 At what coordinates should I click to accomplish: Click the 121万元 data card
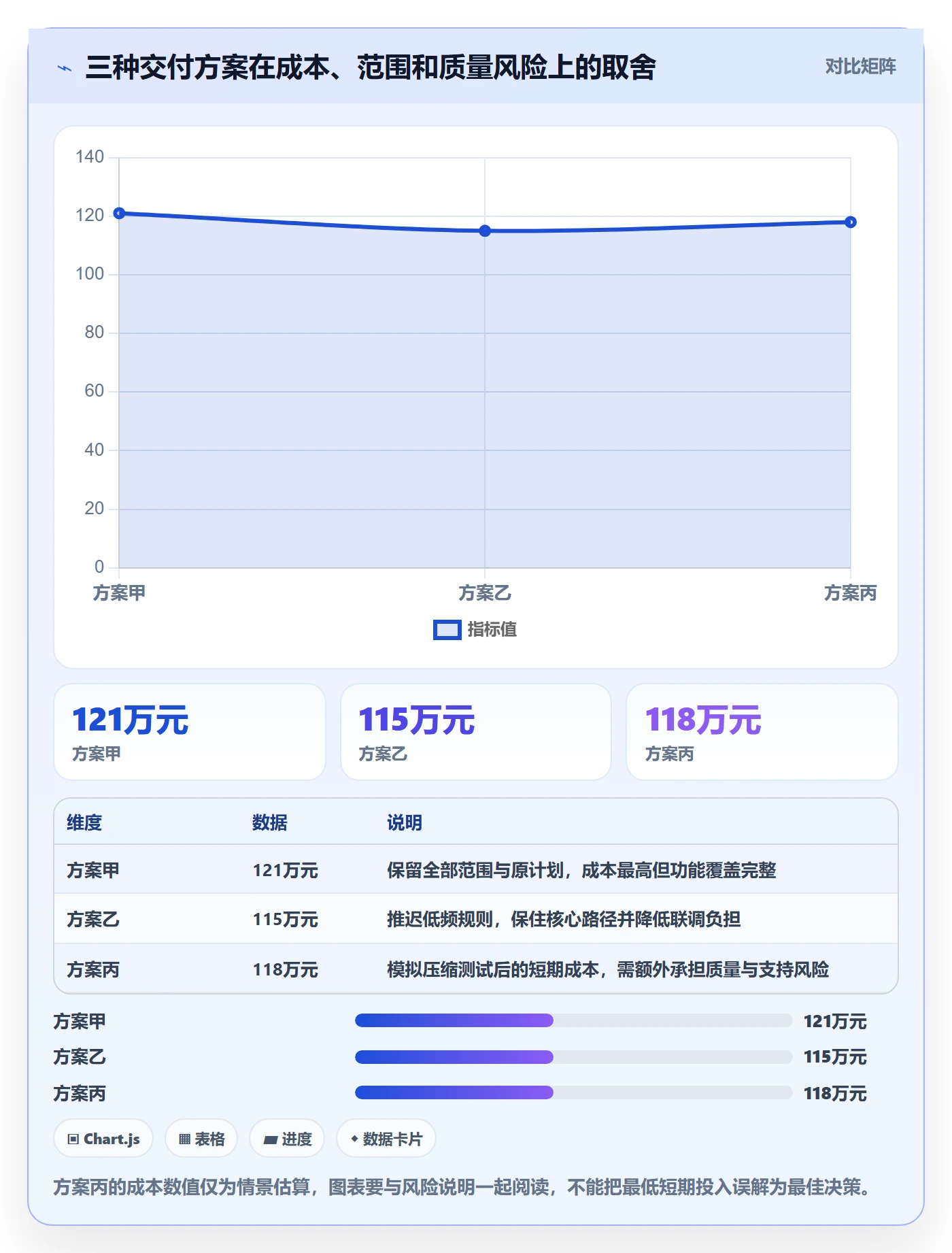tap(190, 732)
